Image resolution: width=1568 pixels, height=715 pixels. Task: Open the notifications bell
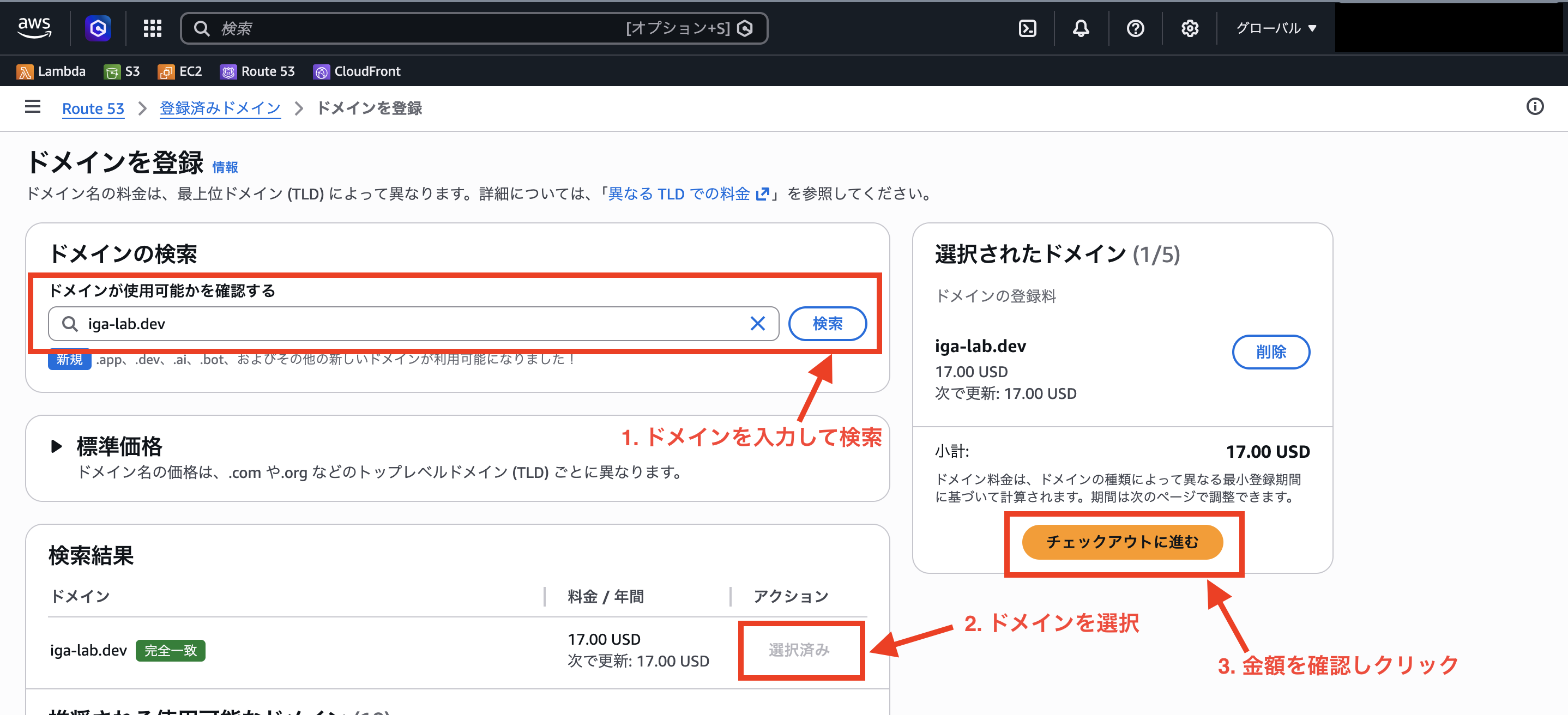click(1081, 28)
